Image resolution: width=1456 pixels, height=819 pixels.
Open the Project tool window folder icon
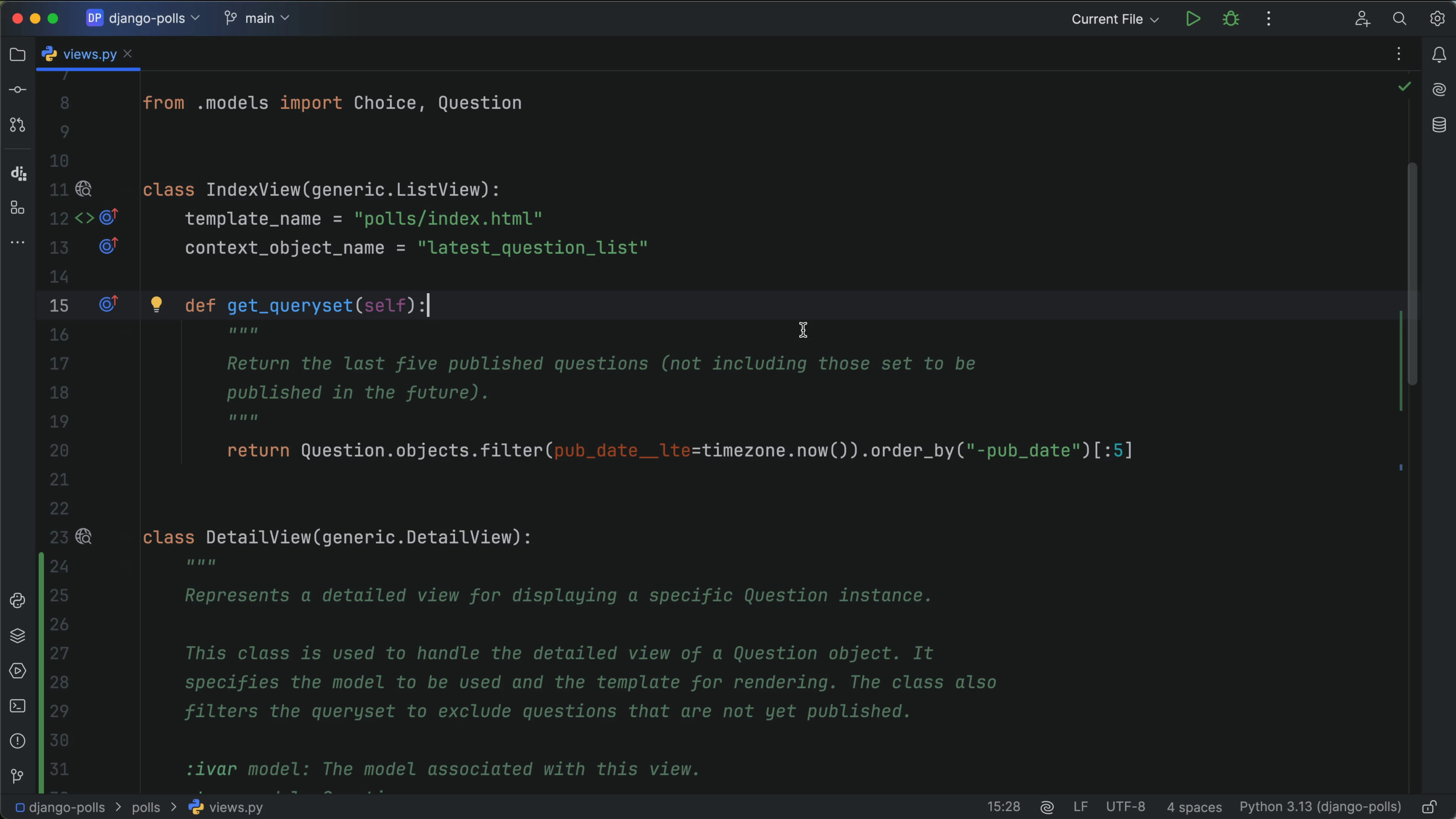(x=17, y=55)
